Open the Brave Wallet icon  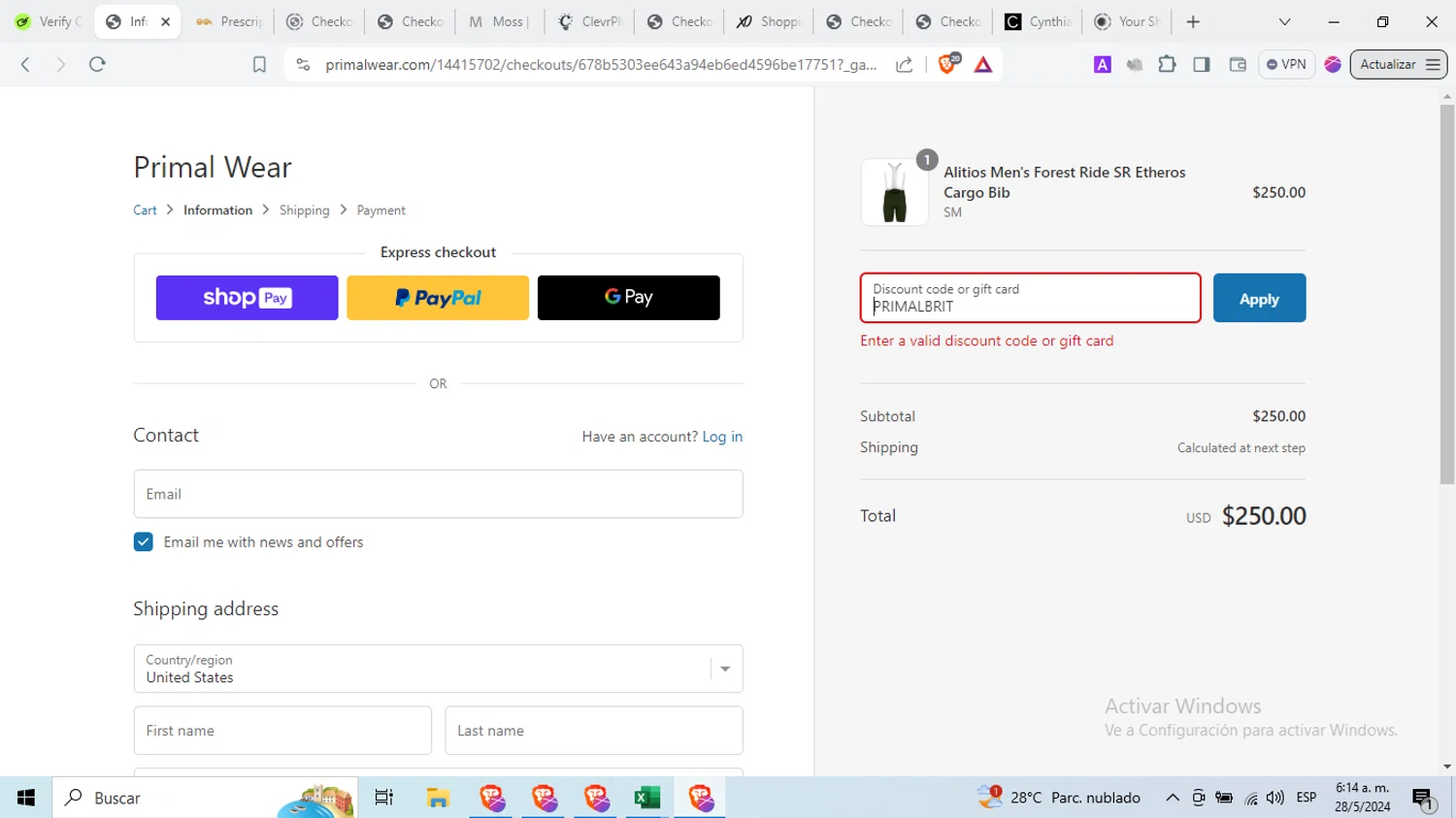click(x=1238, y=64)
